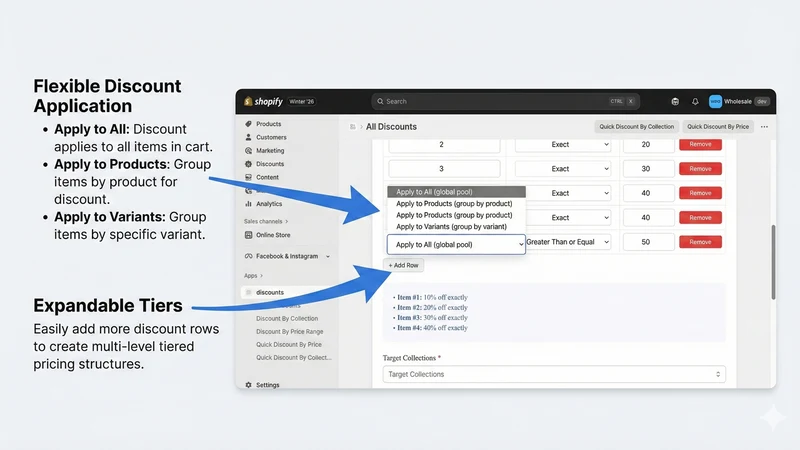Open the Analytics bar-chart icon
The image size is (800, 450).
pyautogui.click(x=248, y=204)
